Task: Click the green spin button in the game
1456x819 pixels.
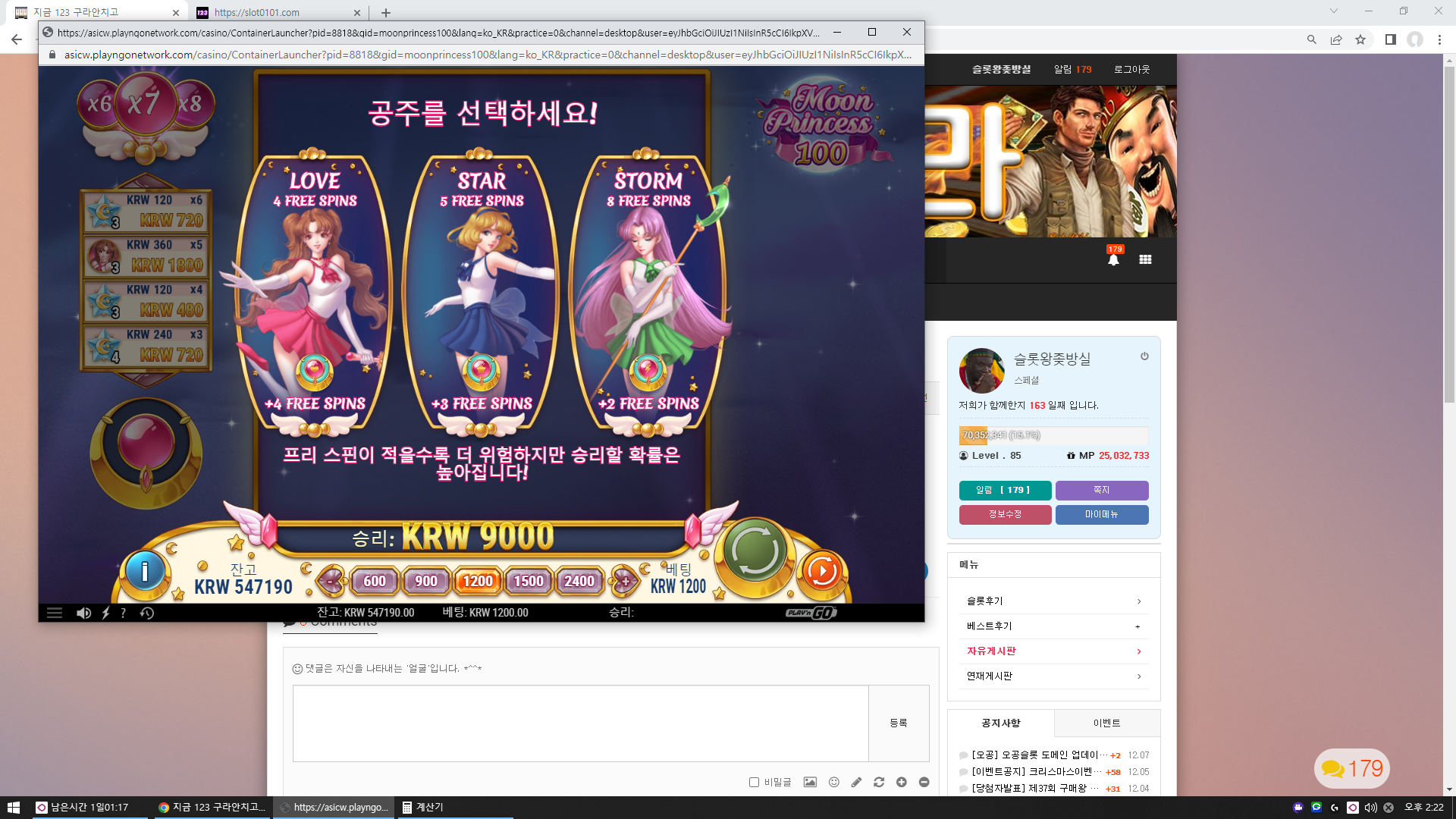Action: coord(755,551)
